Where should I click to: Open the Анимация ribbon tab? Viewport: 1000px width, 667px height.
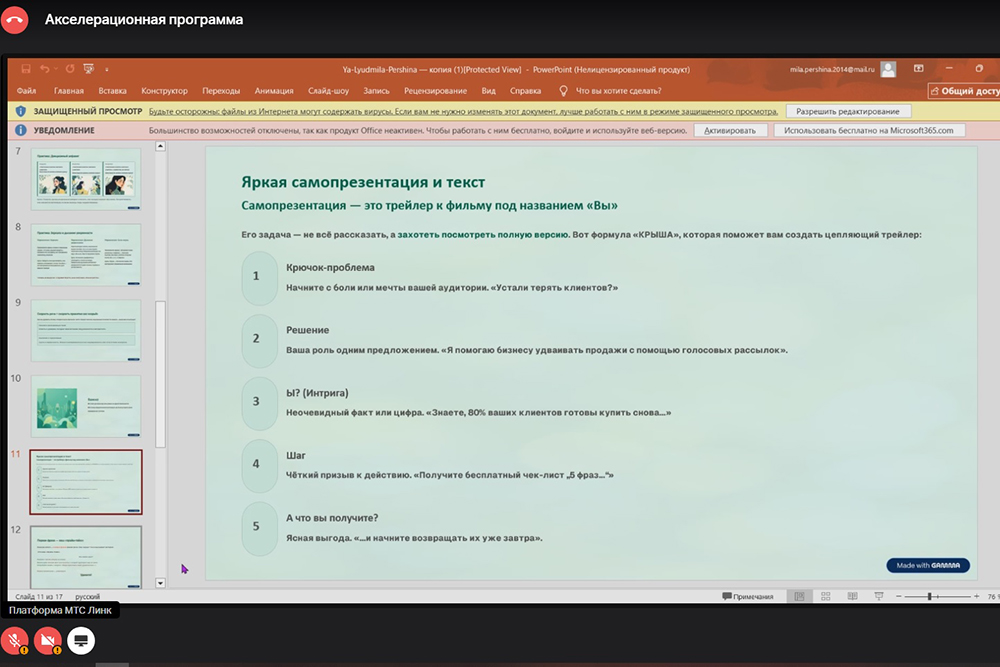pos(274,91)
